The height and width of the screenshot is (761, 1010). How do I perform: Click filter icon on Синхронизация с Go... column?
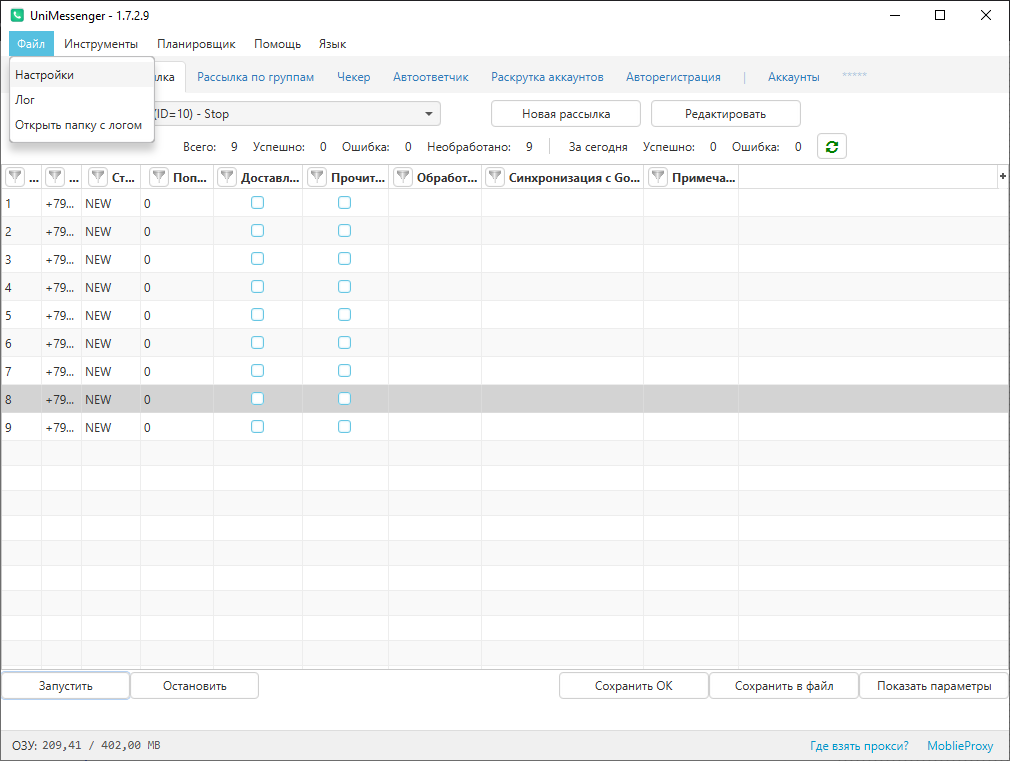(495, 177)
